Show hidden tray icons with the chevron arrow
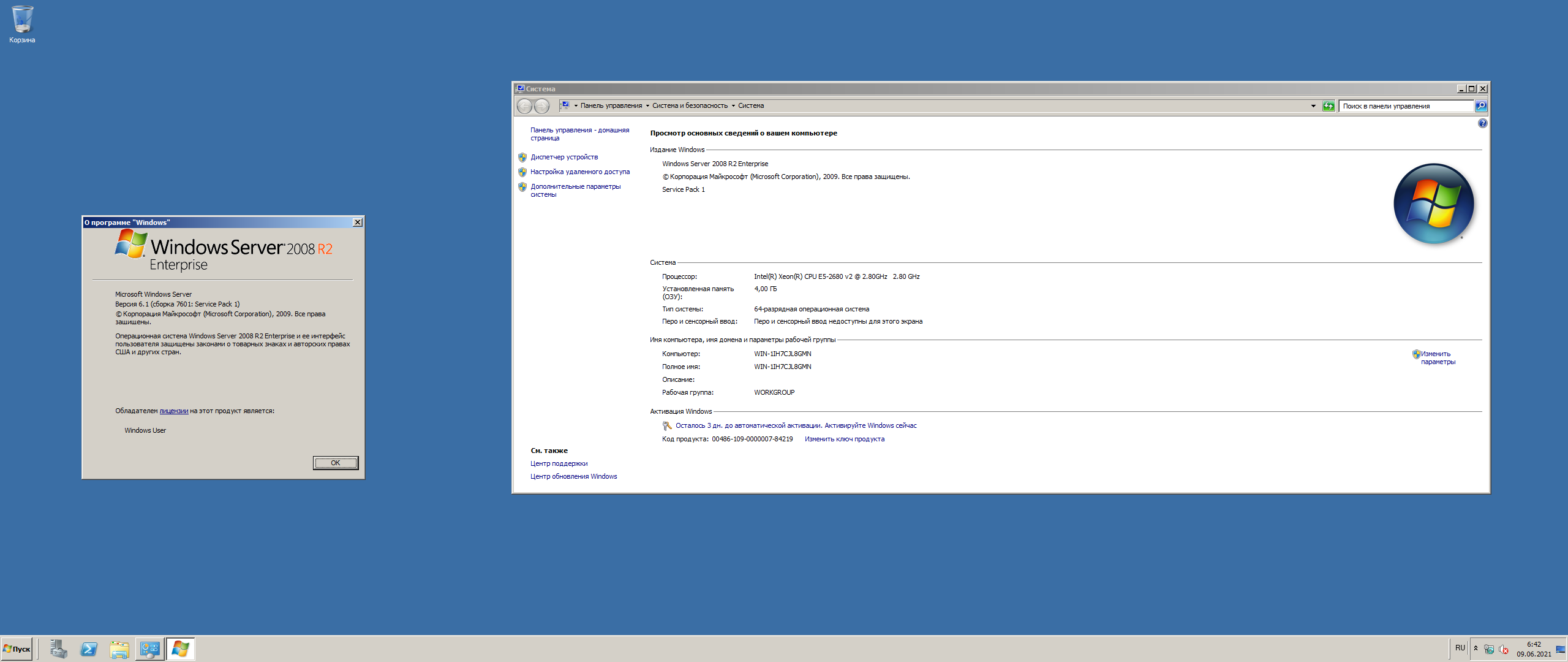Image resolution: width=1568 pixels, height=662 pixels. pos(1476,649)
